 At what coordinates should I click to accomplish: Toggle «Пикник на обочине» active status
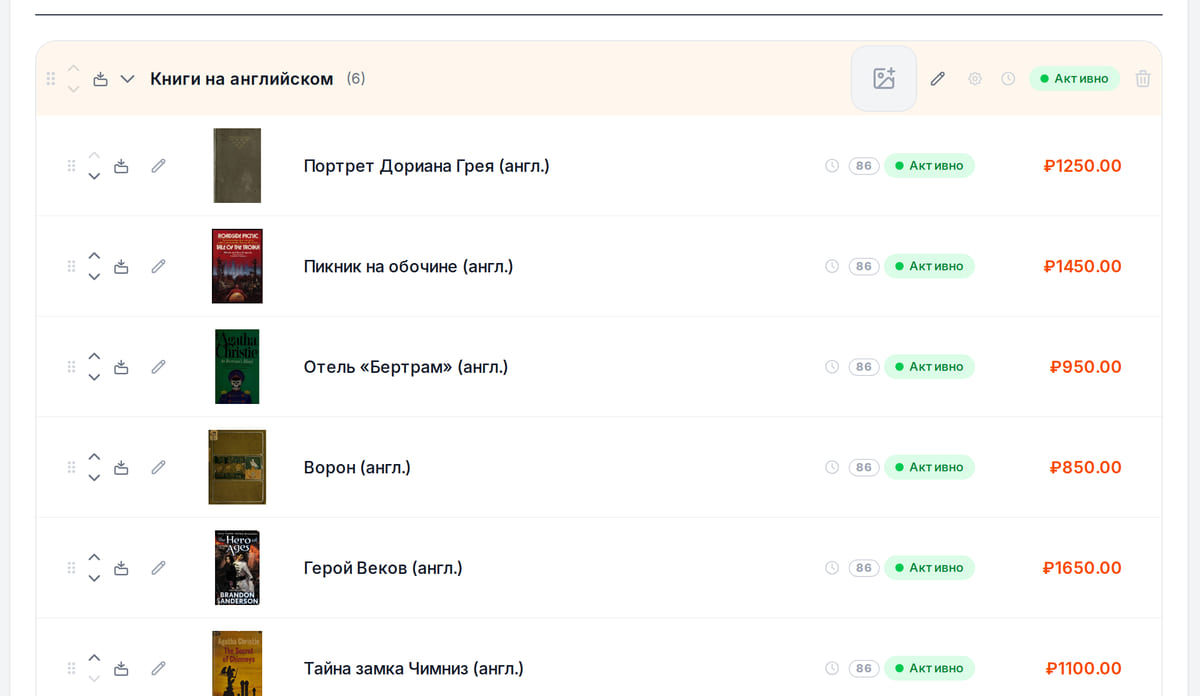(929, 266)
